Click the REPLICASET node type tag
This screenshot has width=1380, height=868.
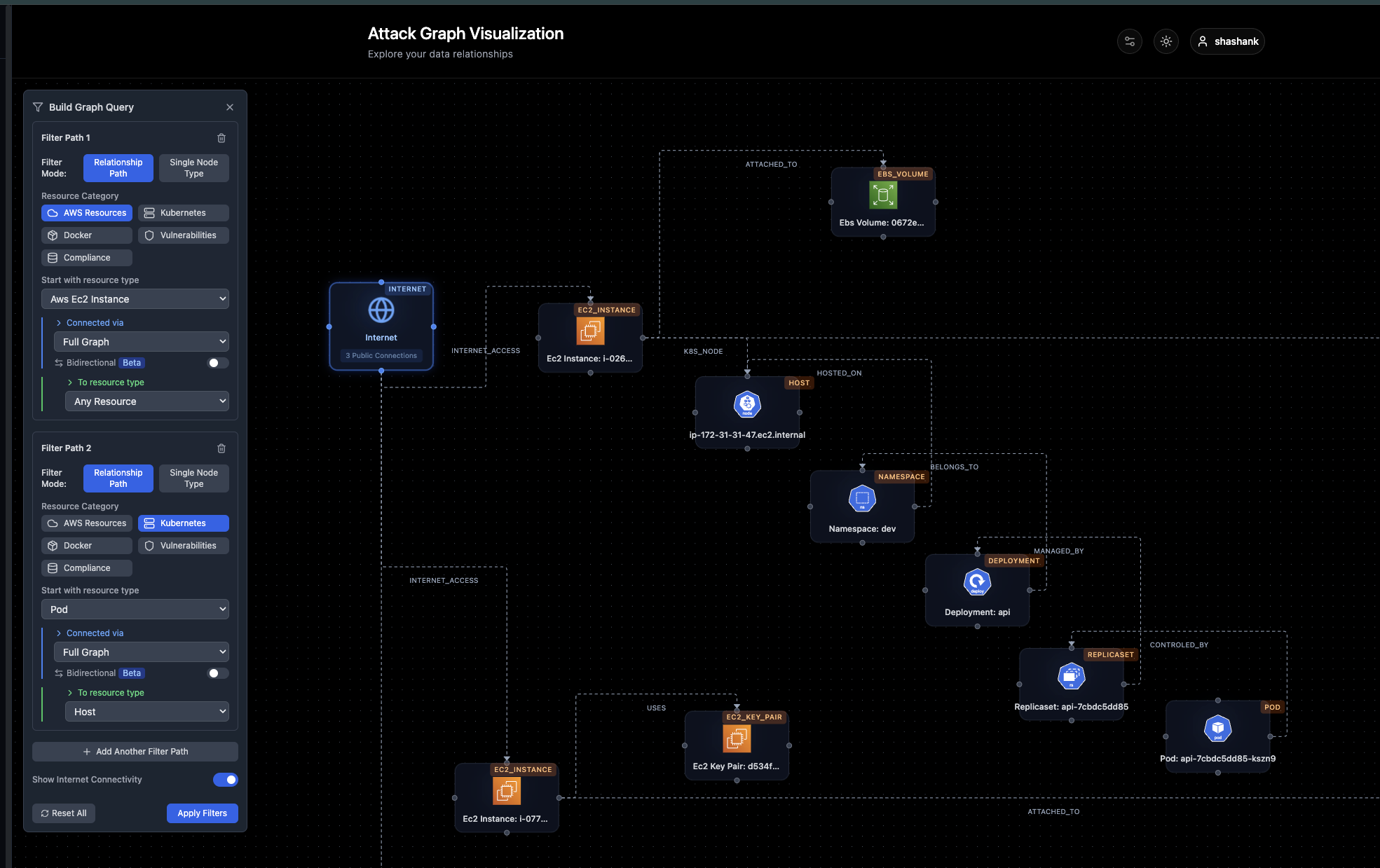[1110, 655]
